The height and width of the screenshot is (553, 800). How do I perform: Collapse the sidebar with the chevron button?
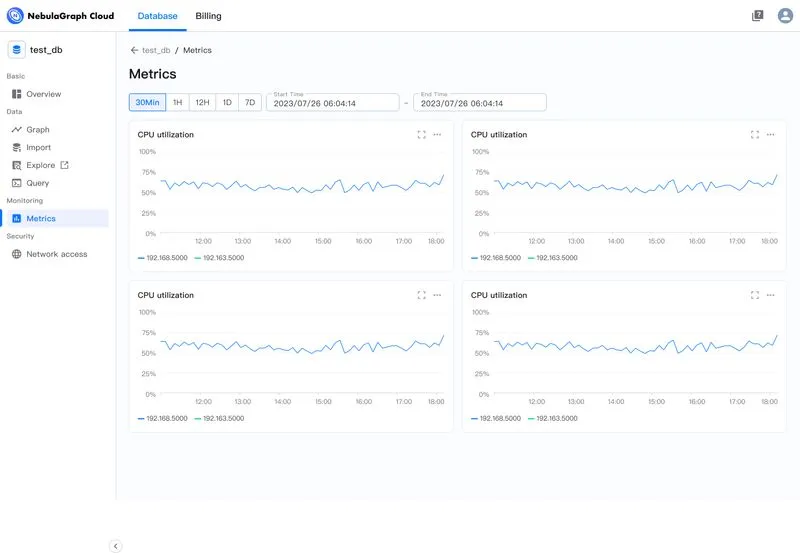116,546
